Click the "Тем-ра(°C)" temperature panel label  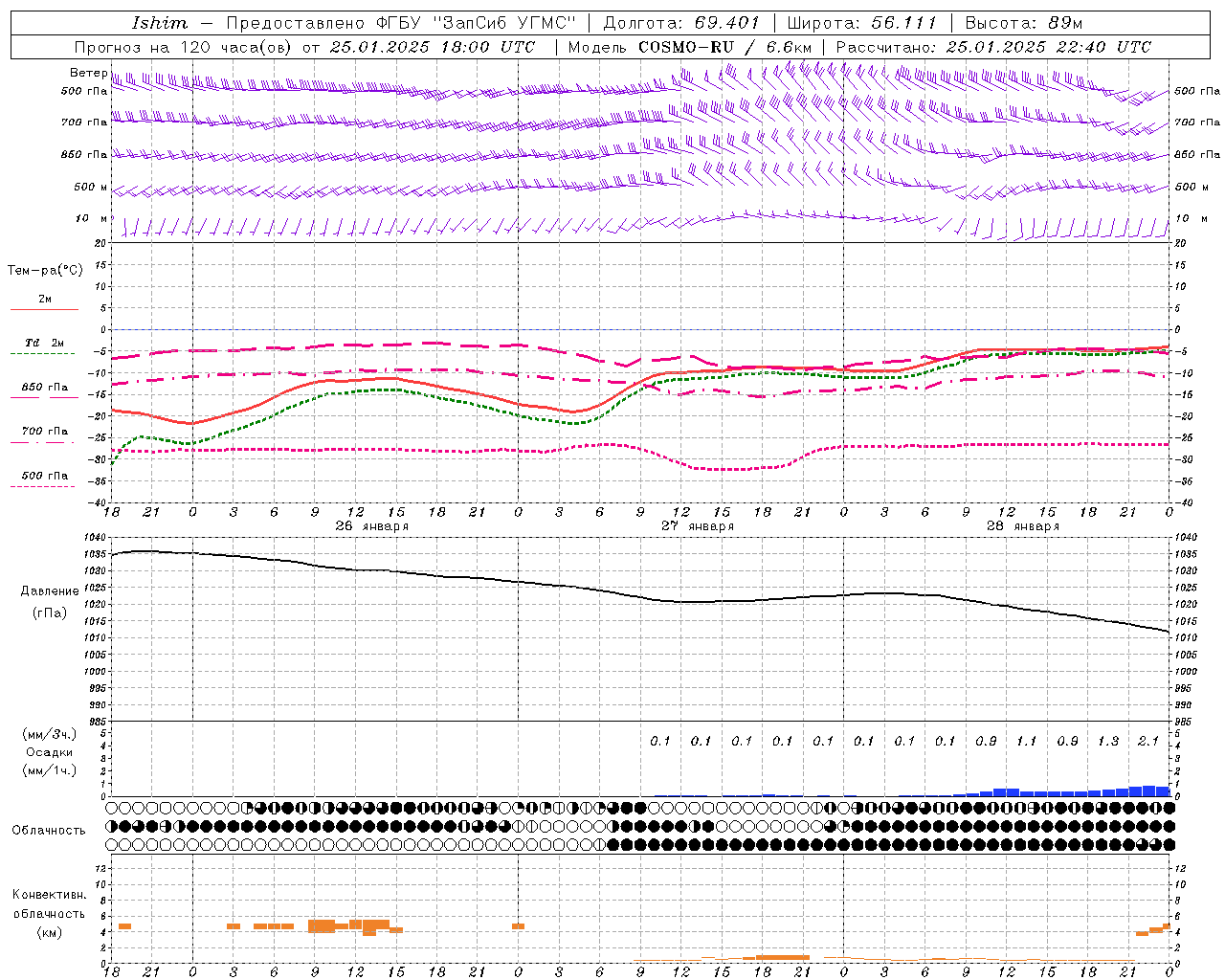pyautogui.click(x=45, y=271)
